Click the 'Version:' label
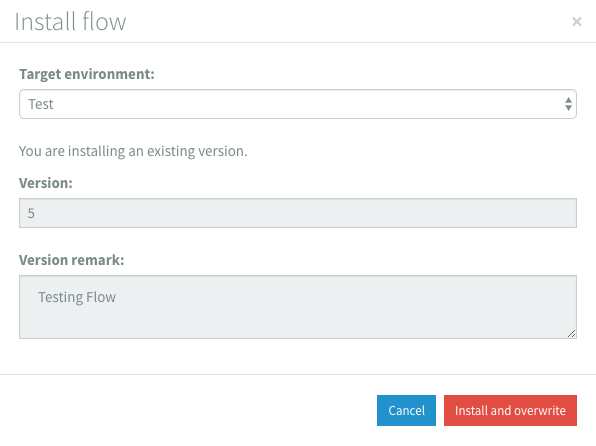 point(46,183)
